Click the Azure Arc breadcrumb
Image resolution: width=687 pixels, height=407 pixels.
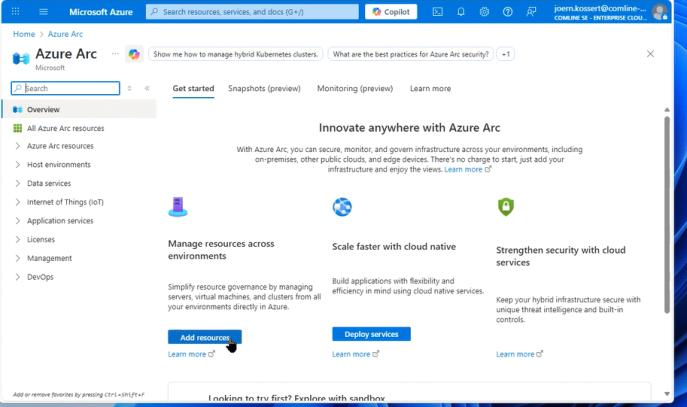tap(65, 34)
